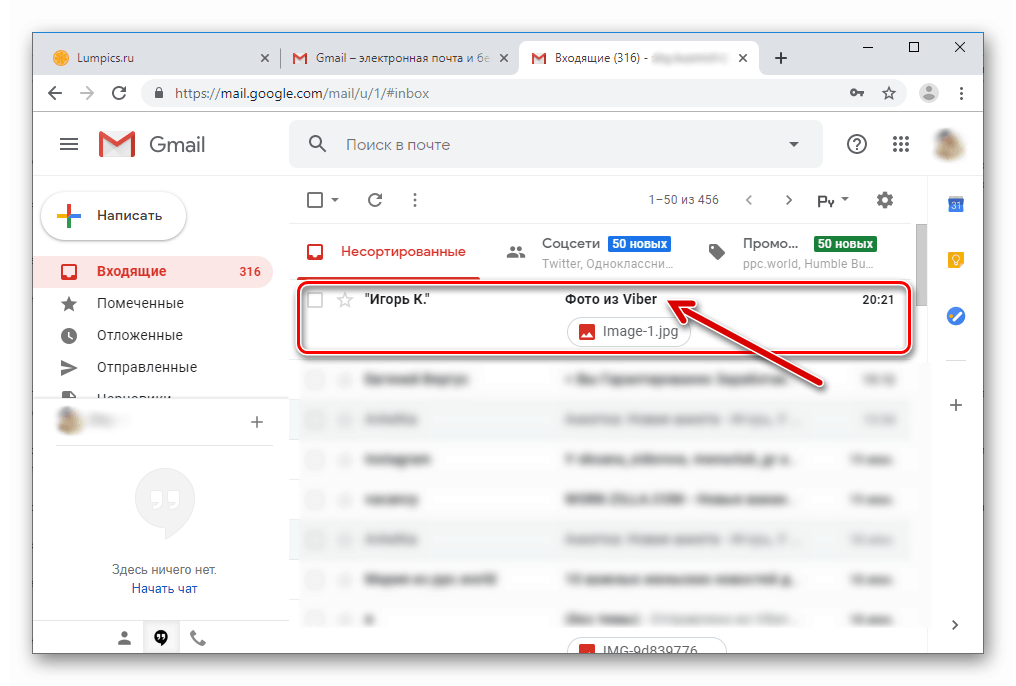The image size is (1016, 686).
Task: Expand the select-all dropdown arrow
Action: pos(335,200)
